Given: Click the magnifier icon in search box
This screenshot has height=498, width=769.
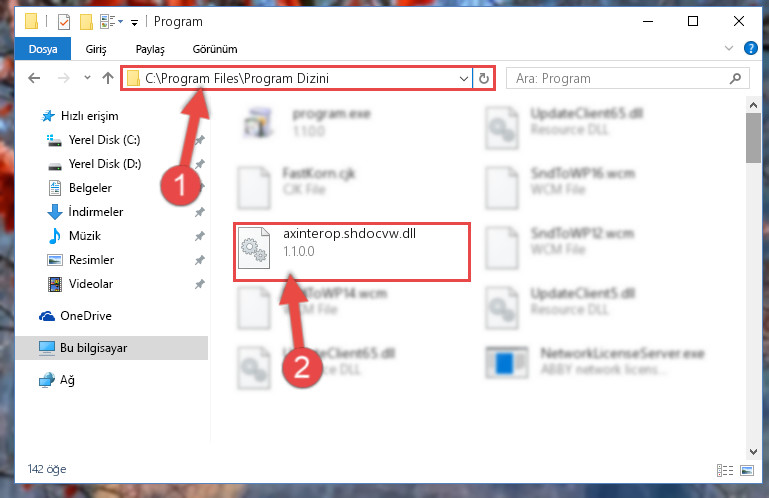Looking at the screenshot, I should coord(735,79).
